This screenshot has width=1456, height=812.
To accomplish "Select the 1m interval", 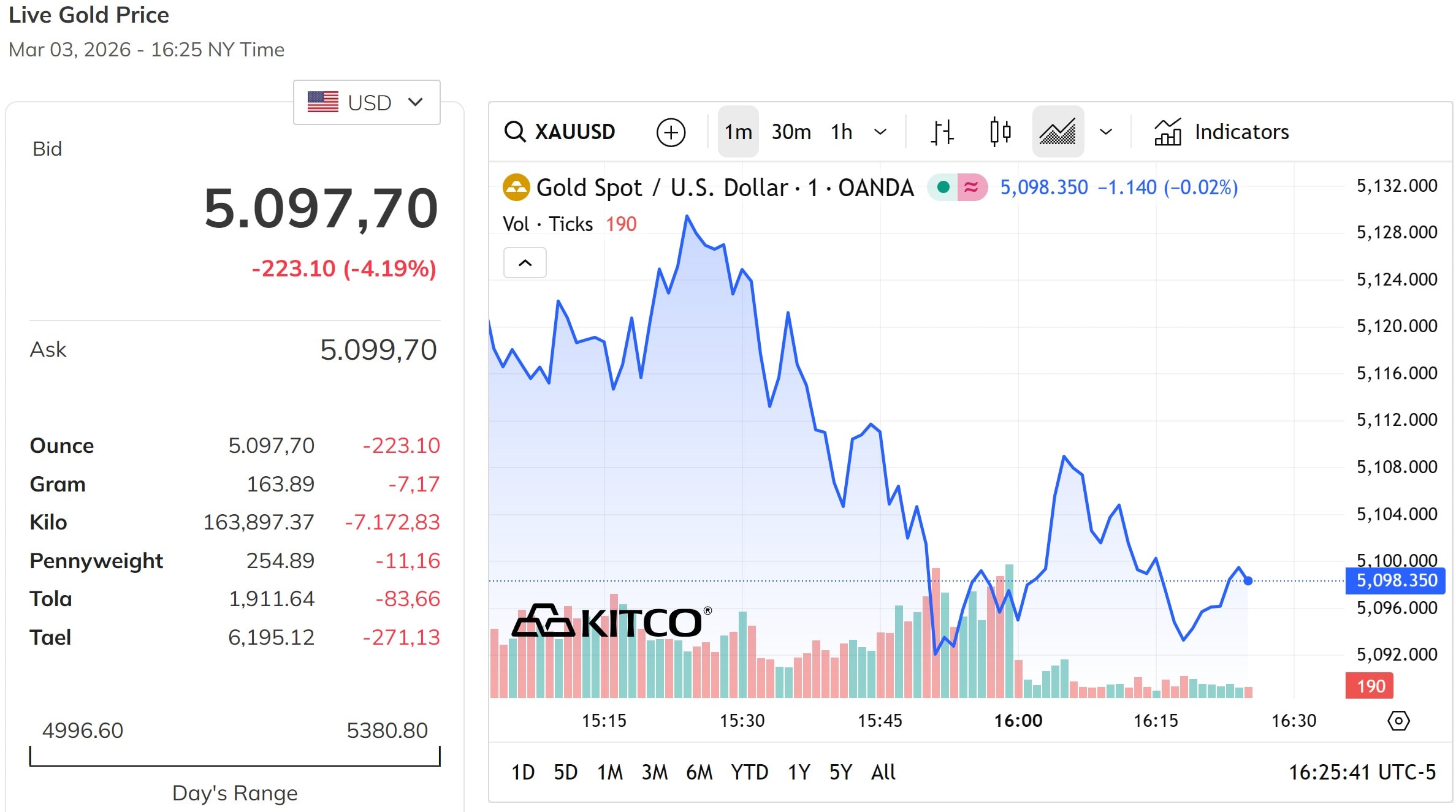I will (738, 132).
